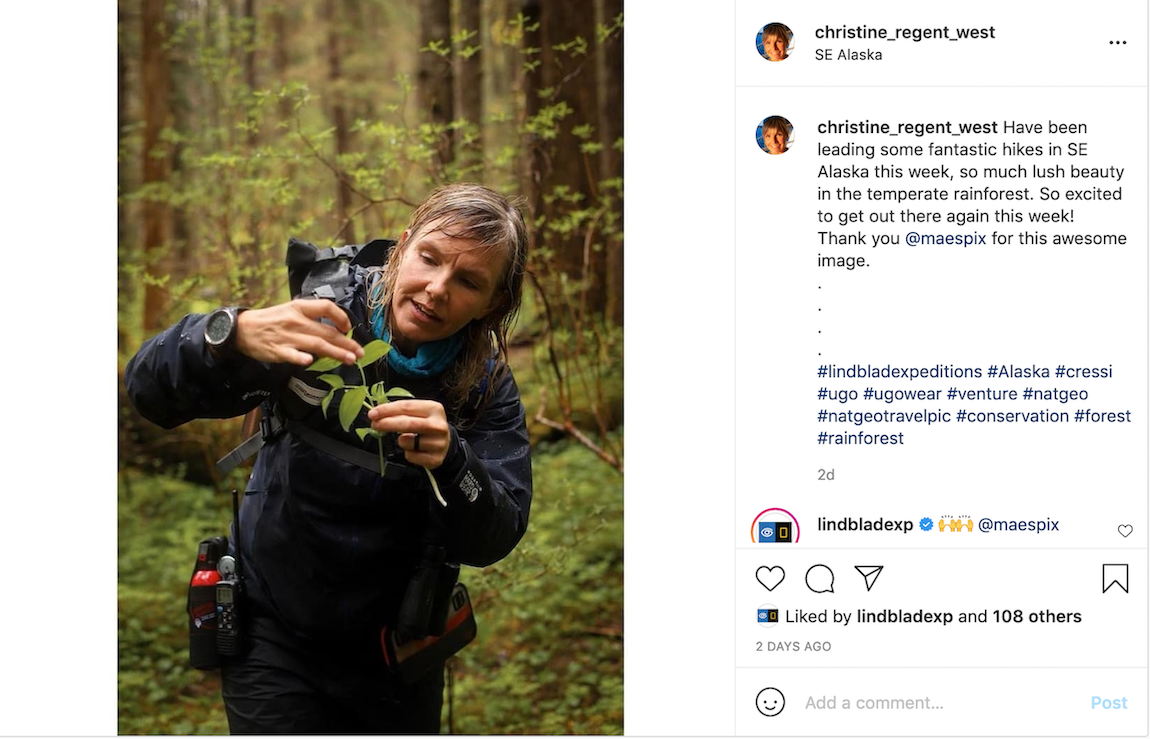Open header profile picture of christine_regent_west
The width and height of the screenshot is (1150, 739).
point(775,43)
